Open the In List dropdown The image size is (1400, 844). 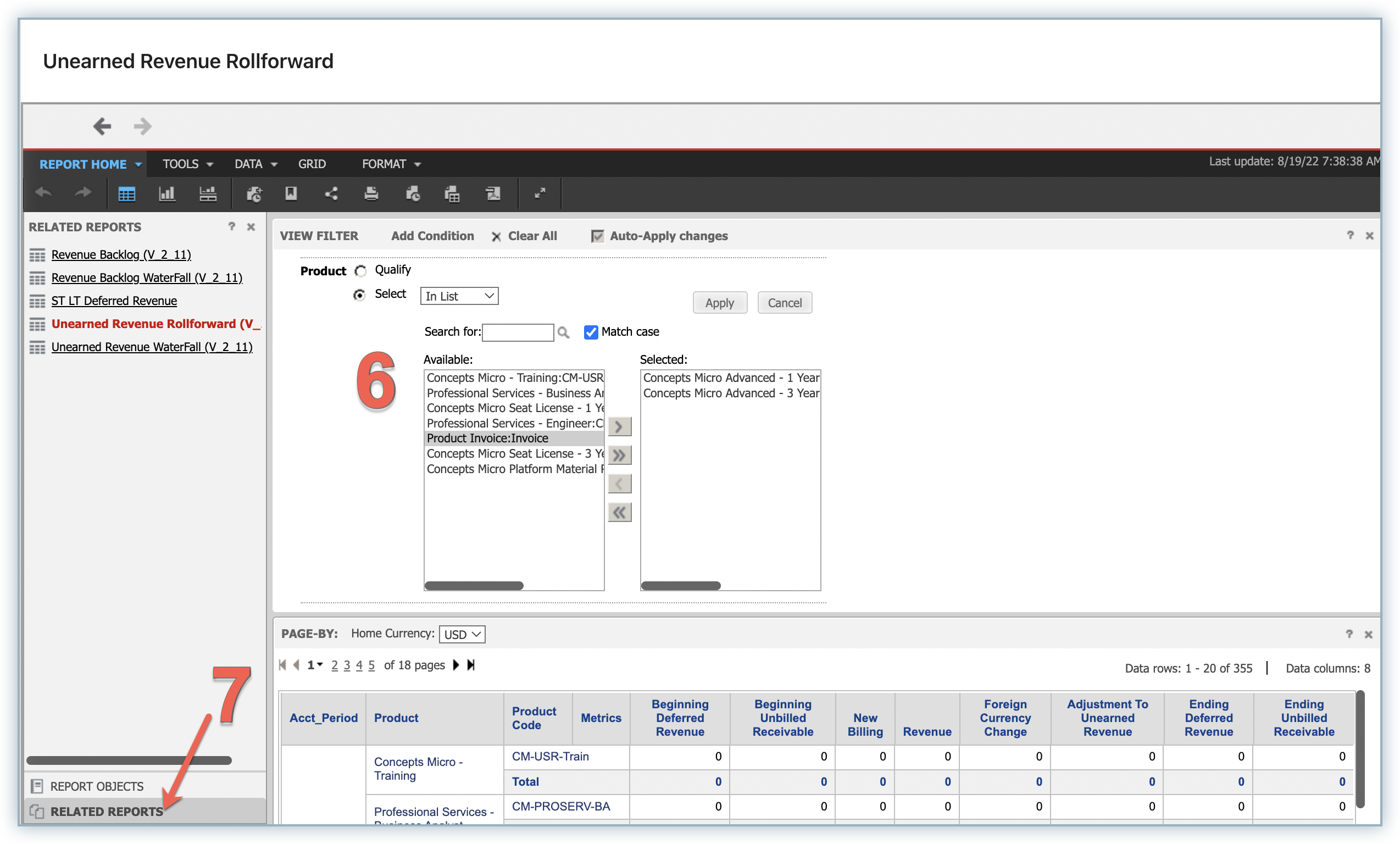point(459,296)
